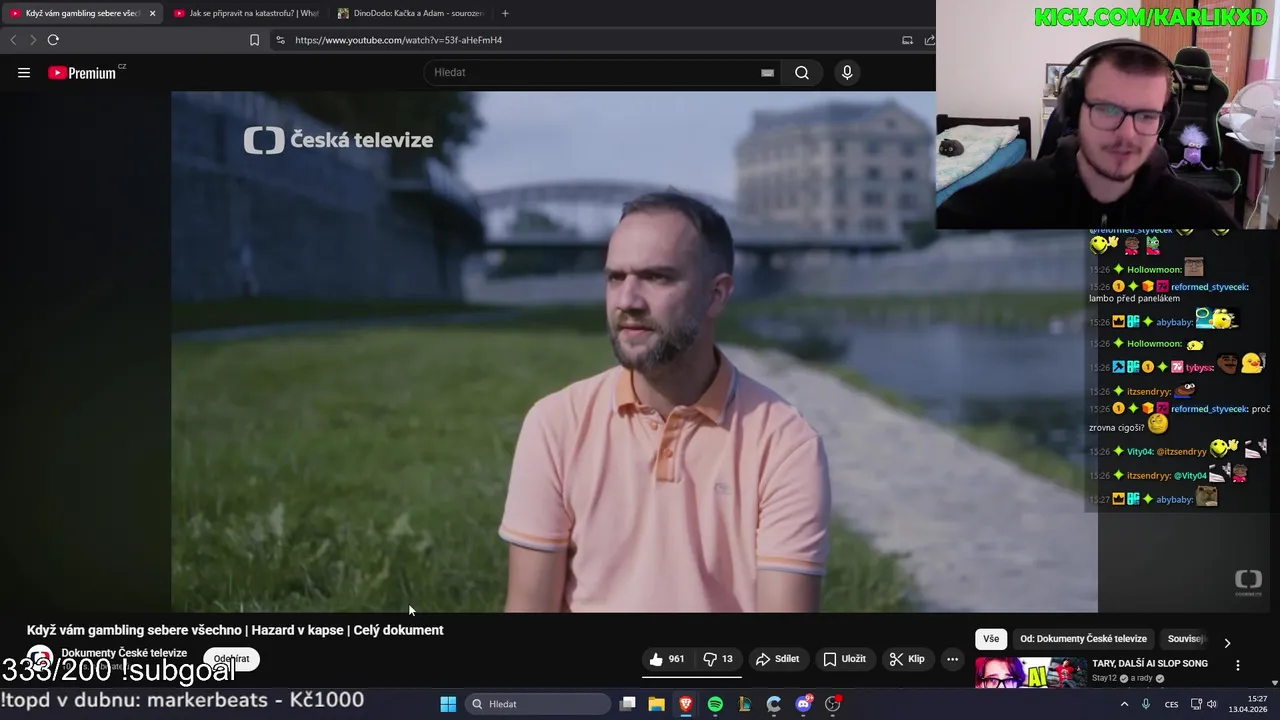1280x720 pixels.
Task: Go back in browser history
Action: coord(13,40)
